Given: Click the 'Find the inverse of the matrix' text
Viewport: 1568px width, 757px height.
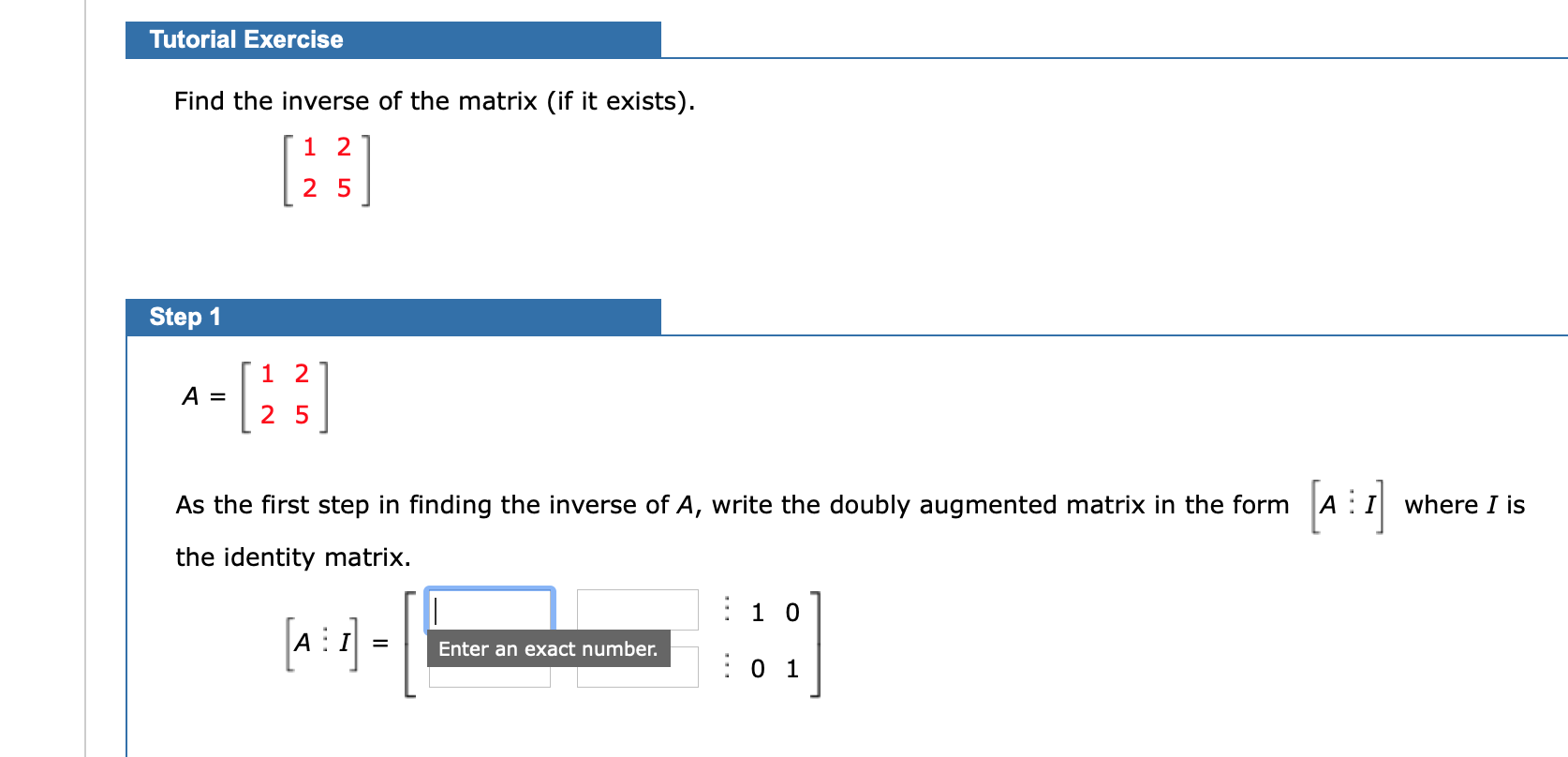Looking at the screenshot, I should (433, 100).
